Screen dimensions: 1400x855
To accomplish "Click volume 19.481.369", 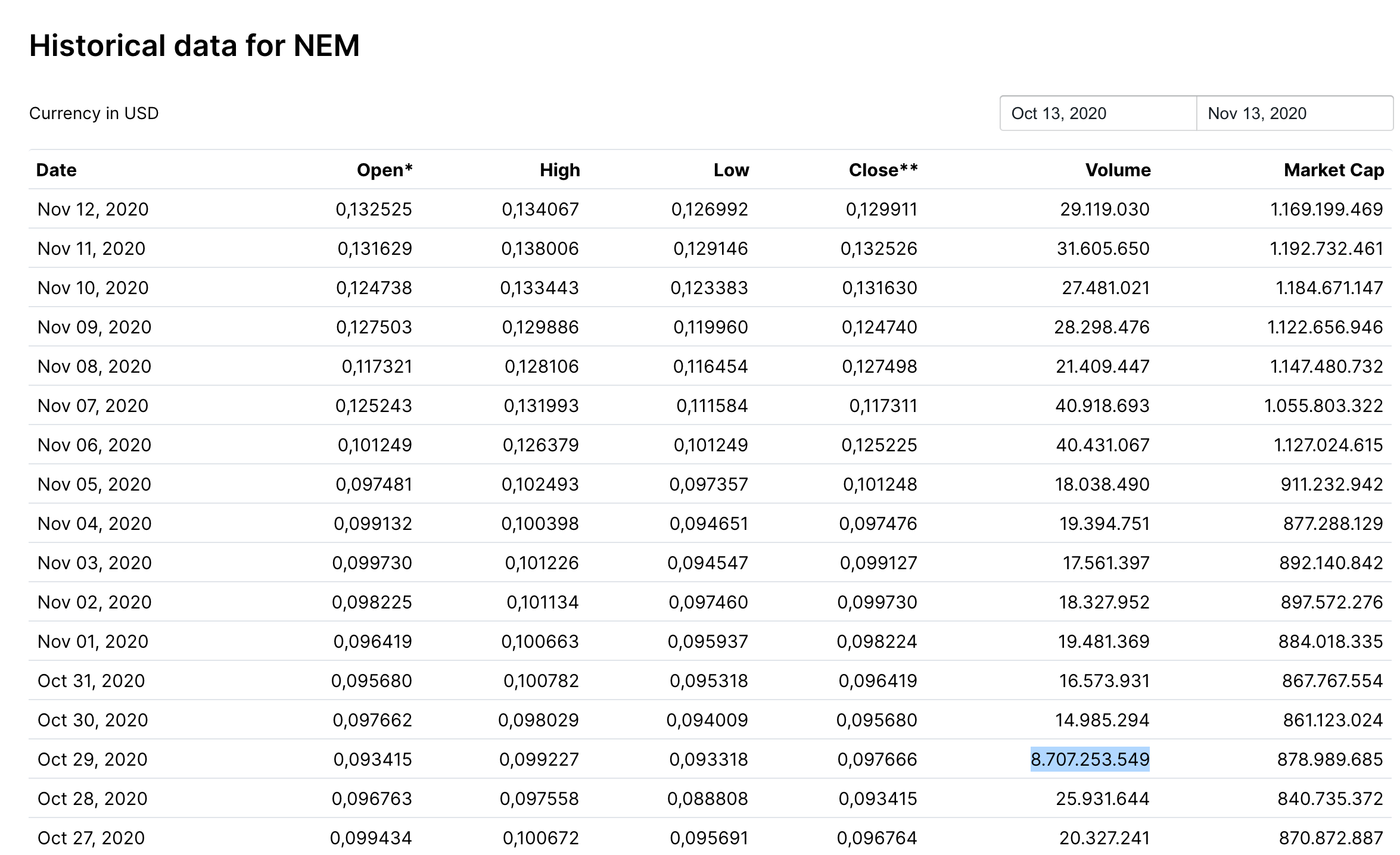I will (x=1104, y=642).
